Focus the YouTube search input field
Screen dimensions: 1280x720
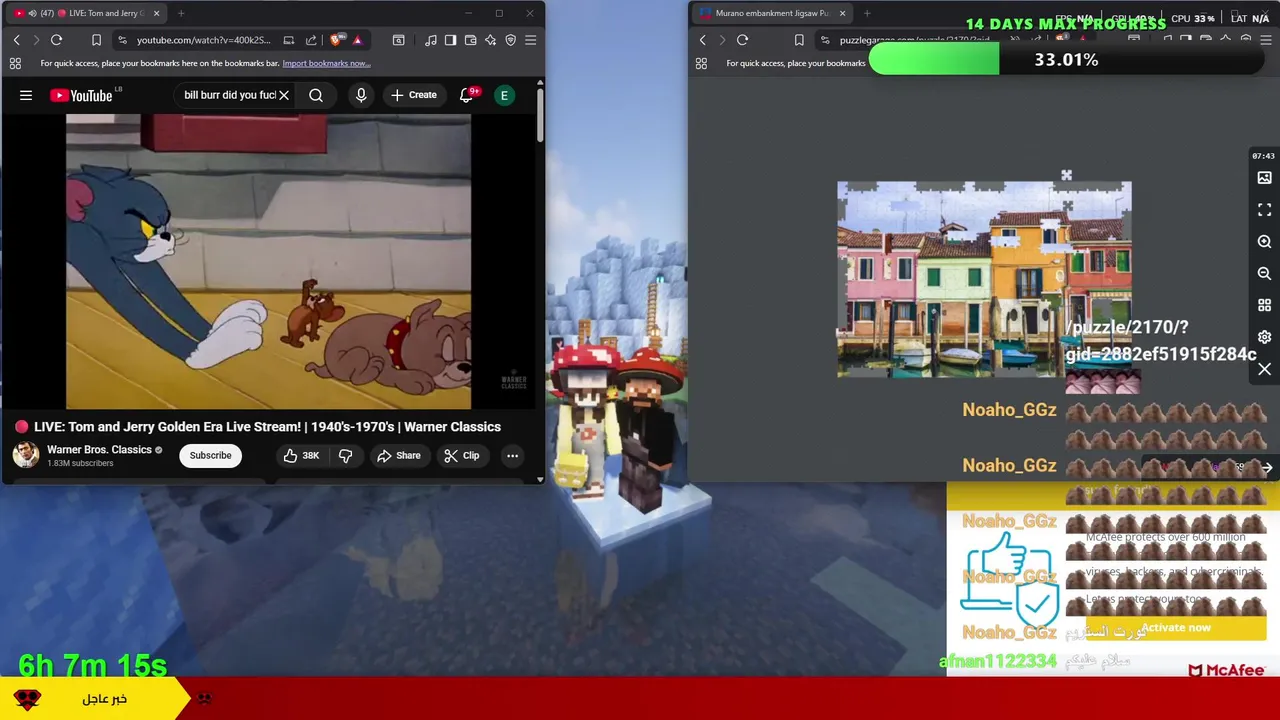point(229,95)
